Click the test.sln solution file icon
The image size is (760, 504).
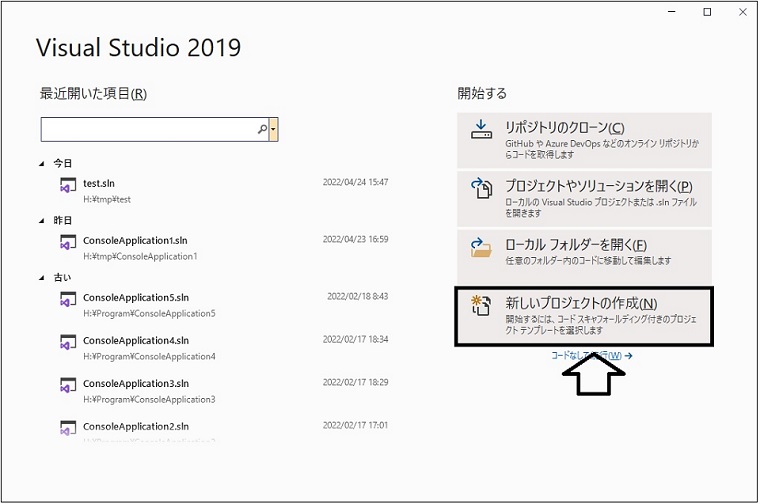click(68, 185)
